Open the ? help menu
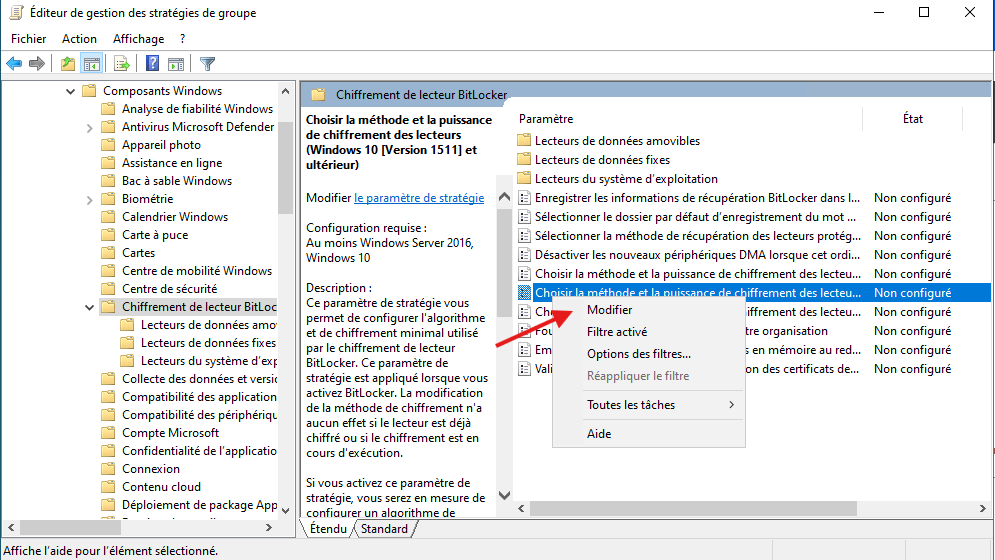 [183, 39]
